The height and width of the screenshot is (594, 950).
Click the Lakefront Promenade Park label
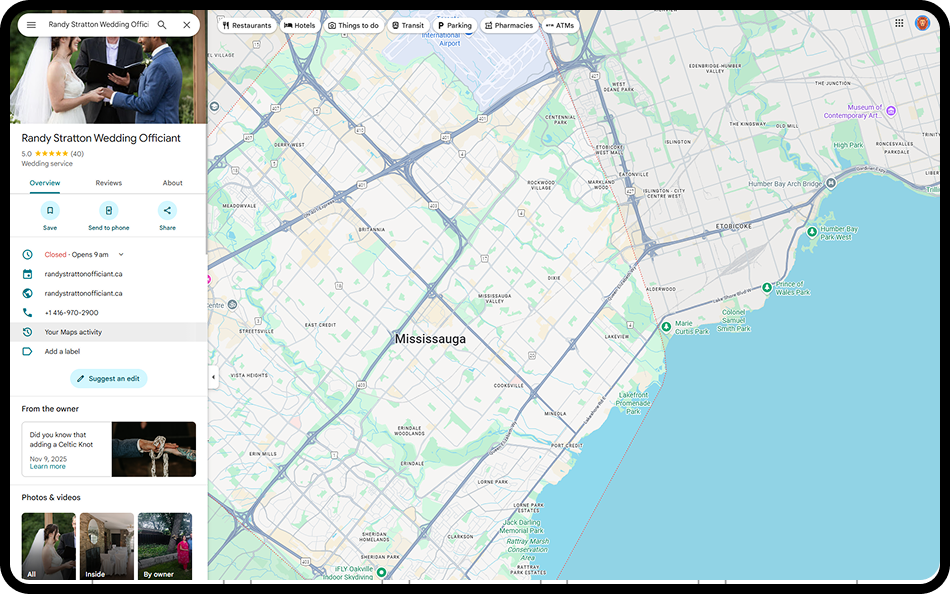tap(633, 403)
